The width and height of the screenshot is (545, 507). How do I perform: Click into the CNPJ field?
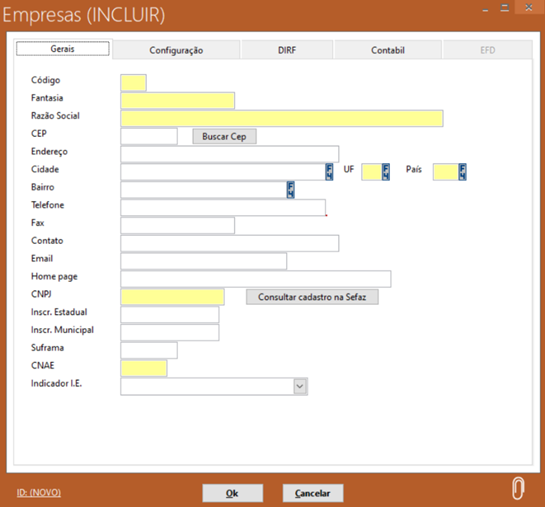click(x=172, y=297)
